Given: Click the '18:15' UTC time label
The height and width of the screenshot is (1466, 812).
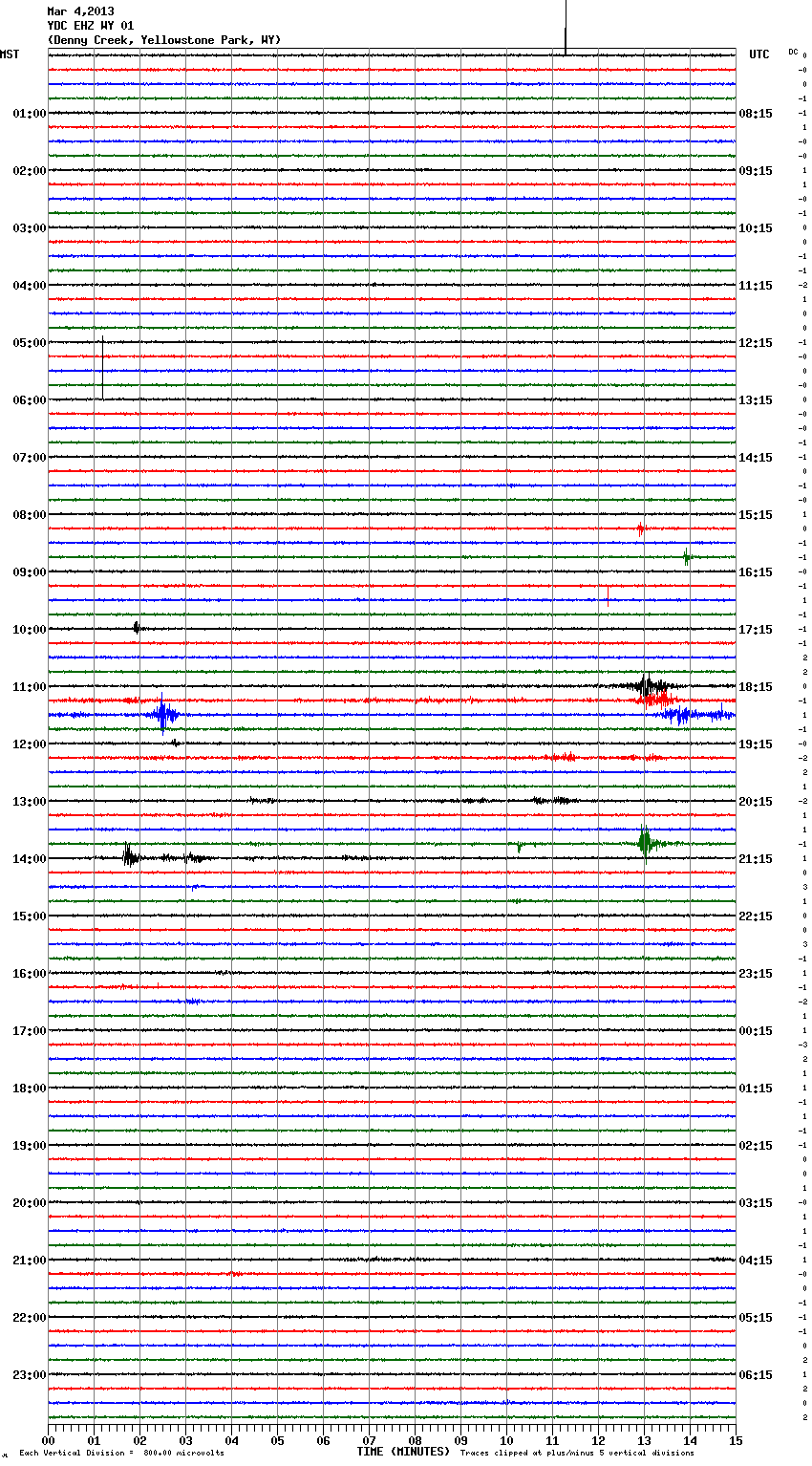Looking at the screenshot, I should [x=756, y=687].
